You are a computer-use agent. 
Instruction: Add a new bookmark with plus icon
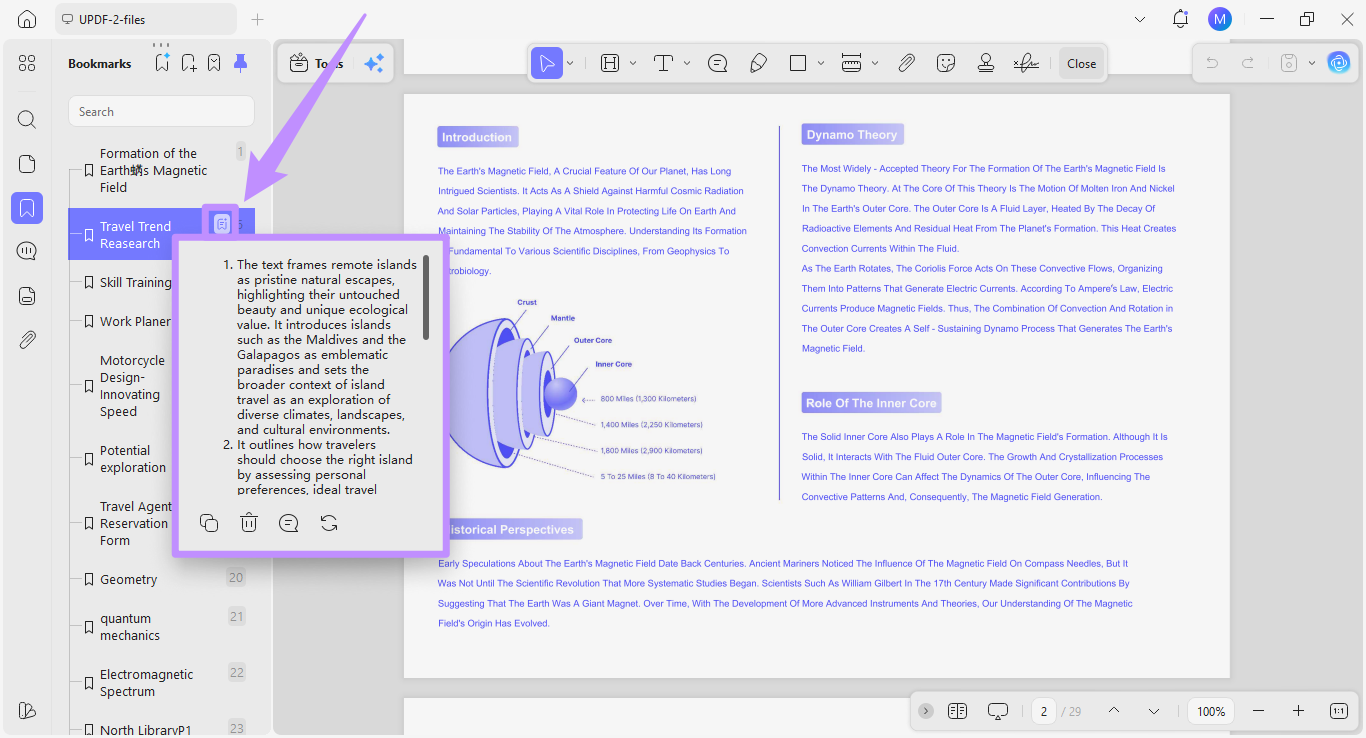[x=188, y=63]
